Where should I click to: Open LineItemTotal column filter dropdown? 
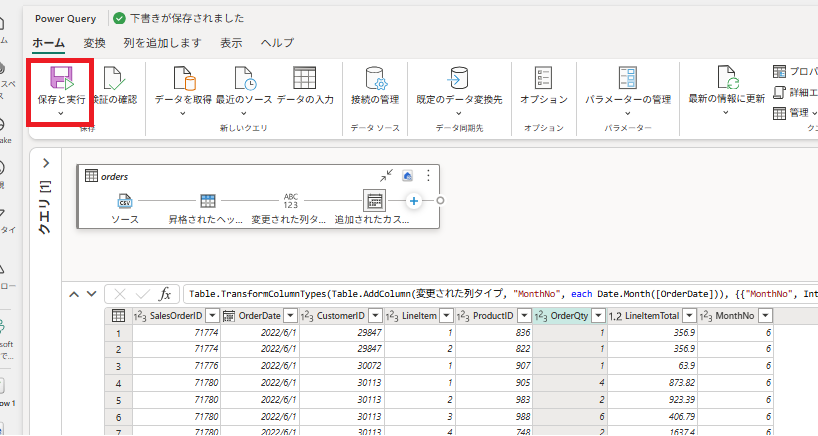(x=689, y=316)
